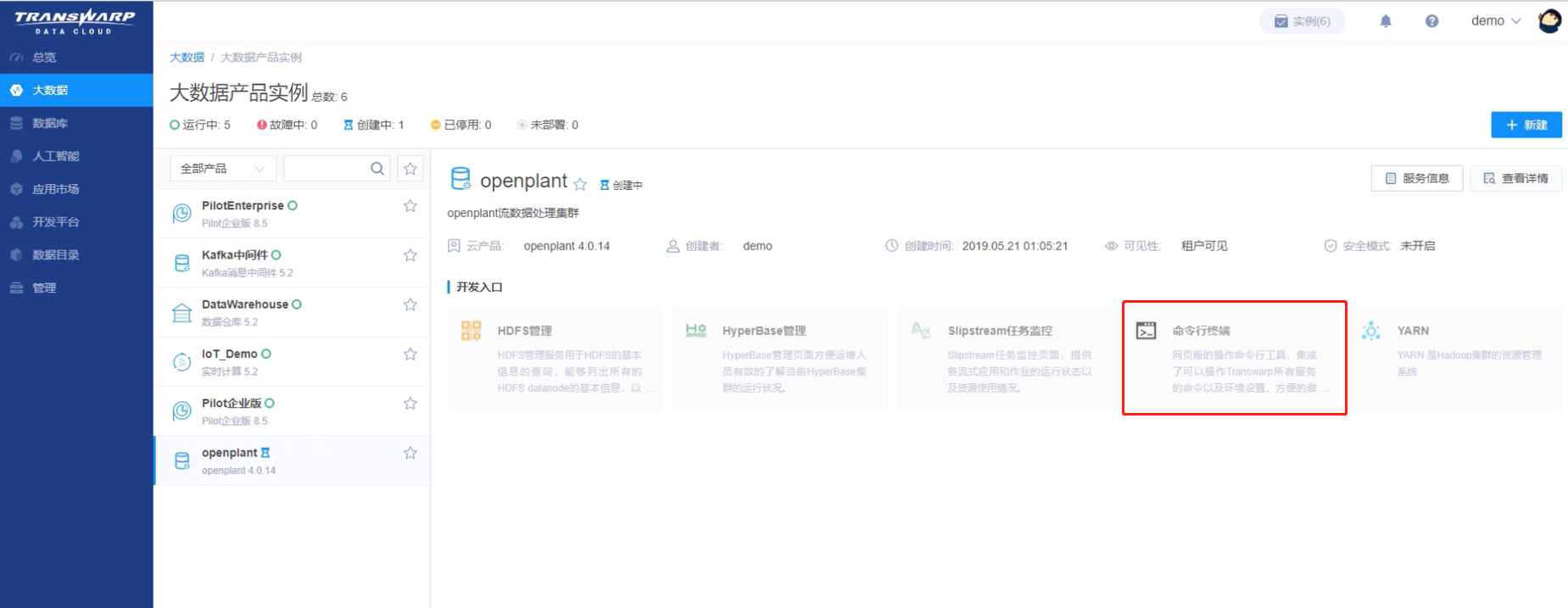This screenshot has height=608, width=1568.
Task: Open the help question mark icon
Action: [x=1431, y=21]
